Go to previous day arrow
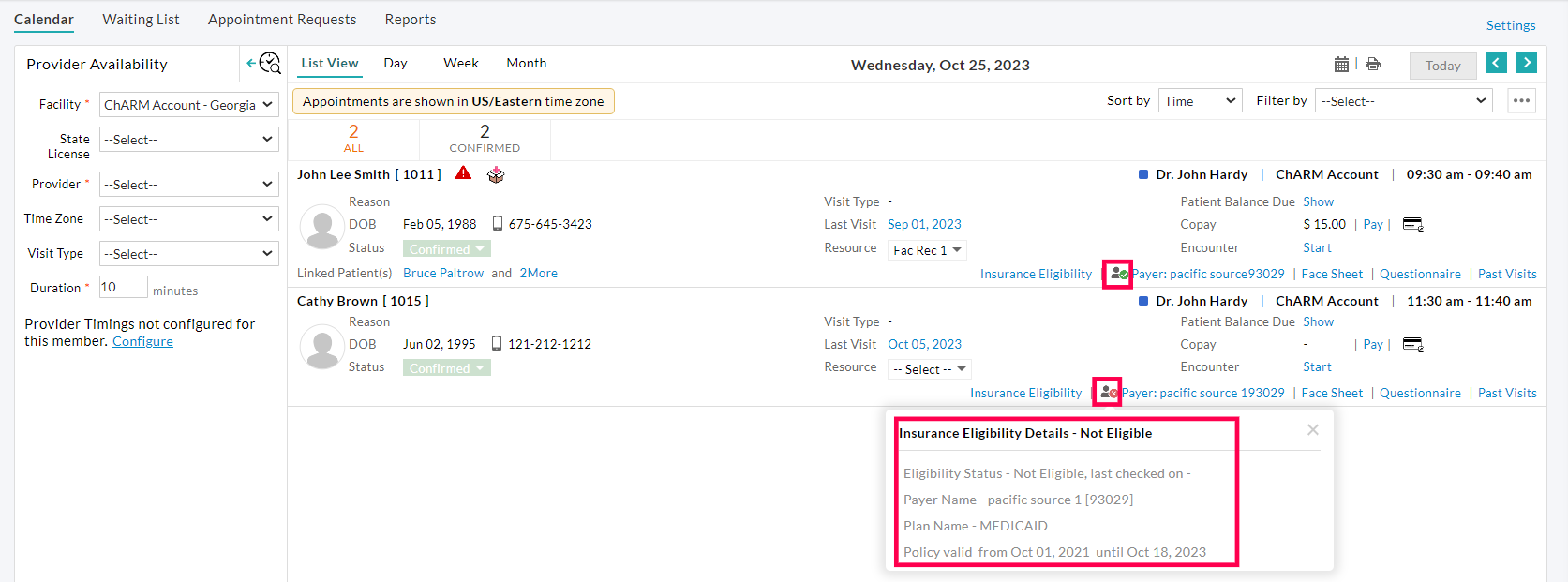 click(x=1497, y=63)
